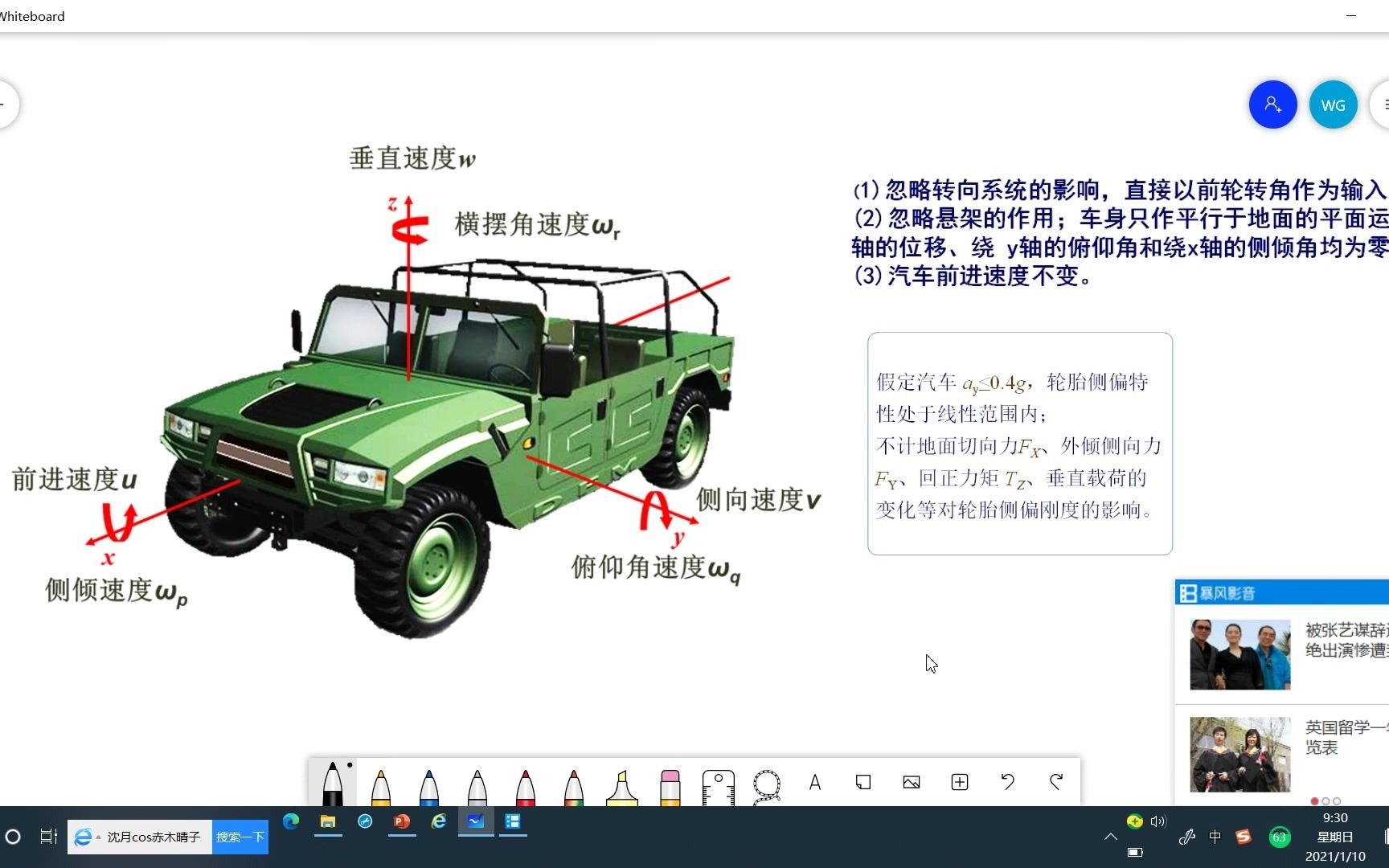Add an image to the whiteboard
This screenshot has width=1389, height=868.
[x=911, y=781]
